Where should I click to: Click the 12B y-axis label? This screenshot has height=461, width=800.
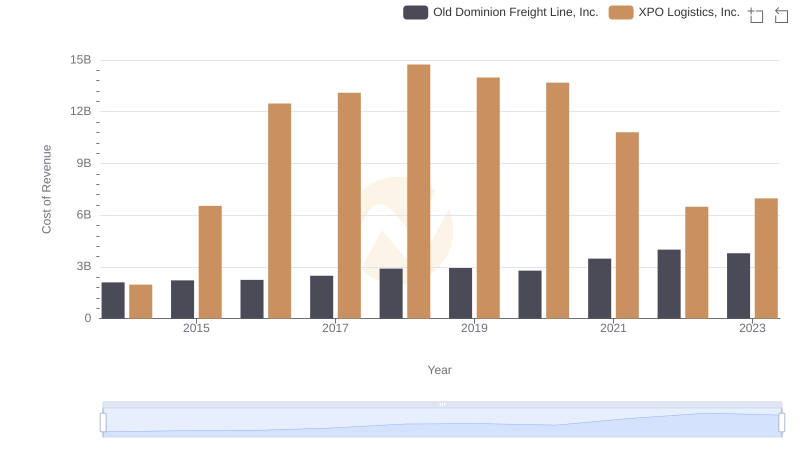click(81, 111)
